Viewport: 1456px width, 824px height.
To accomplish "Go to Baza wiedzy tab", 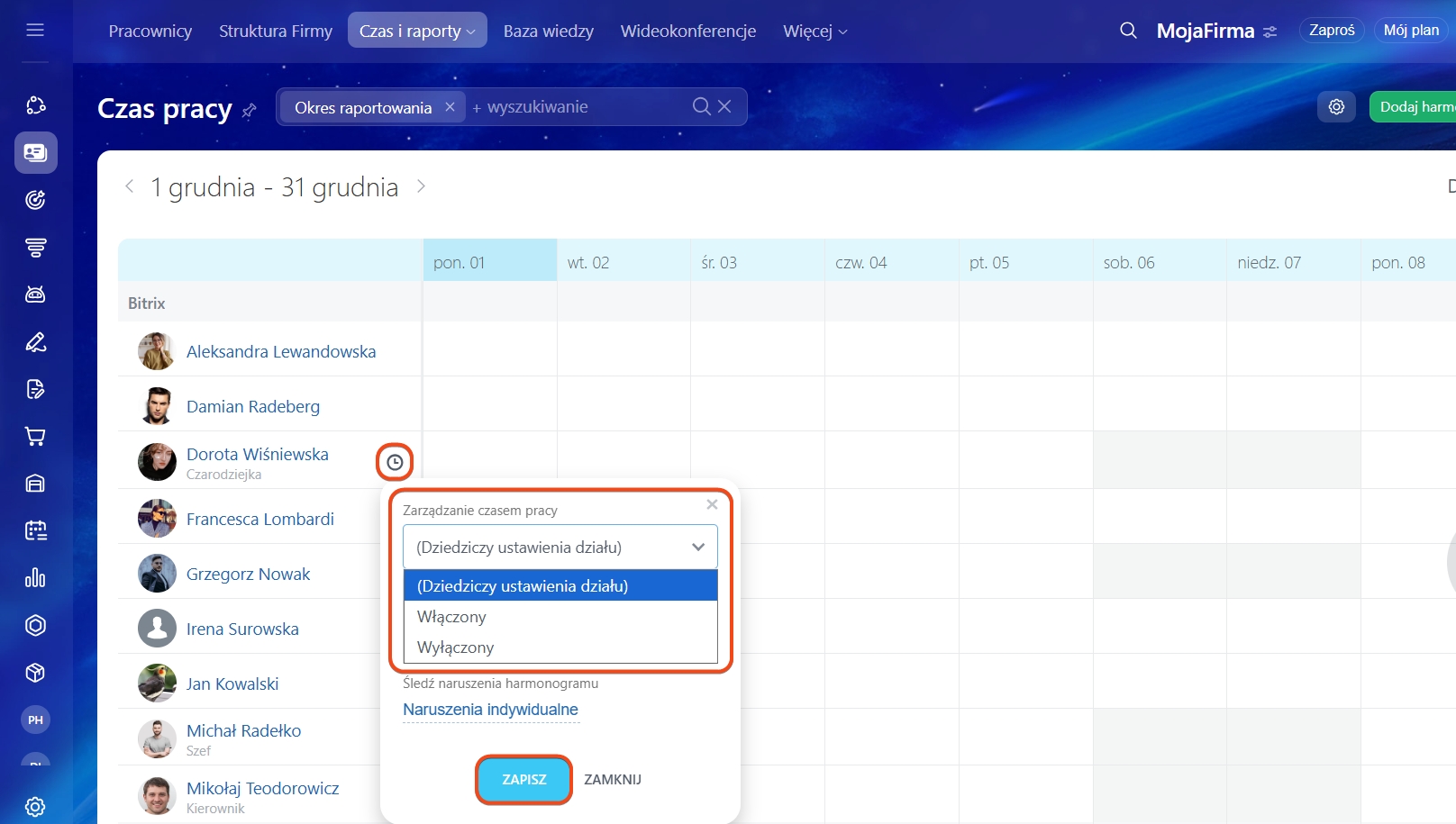I will click(548, 32).
